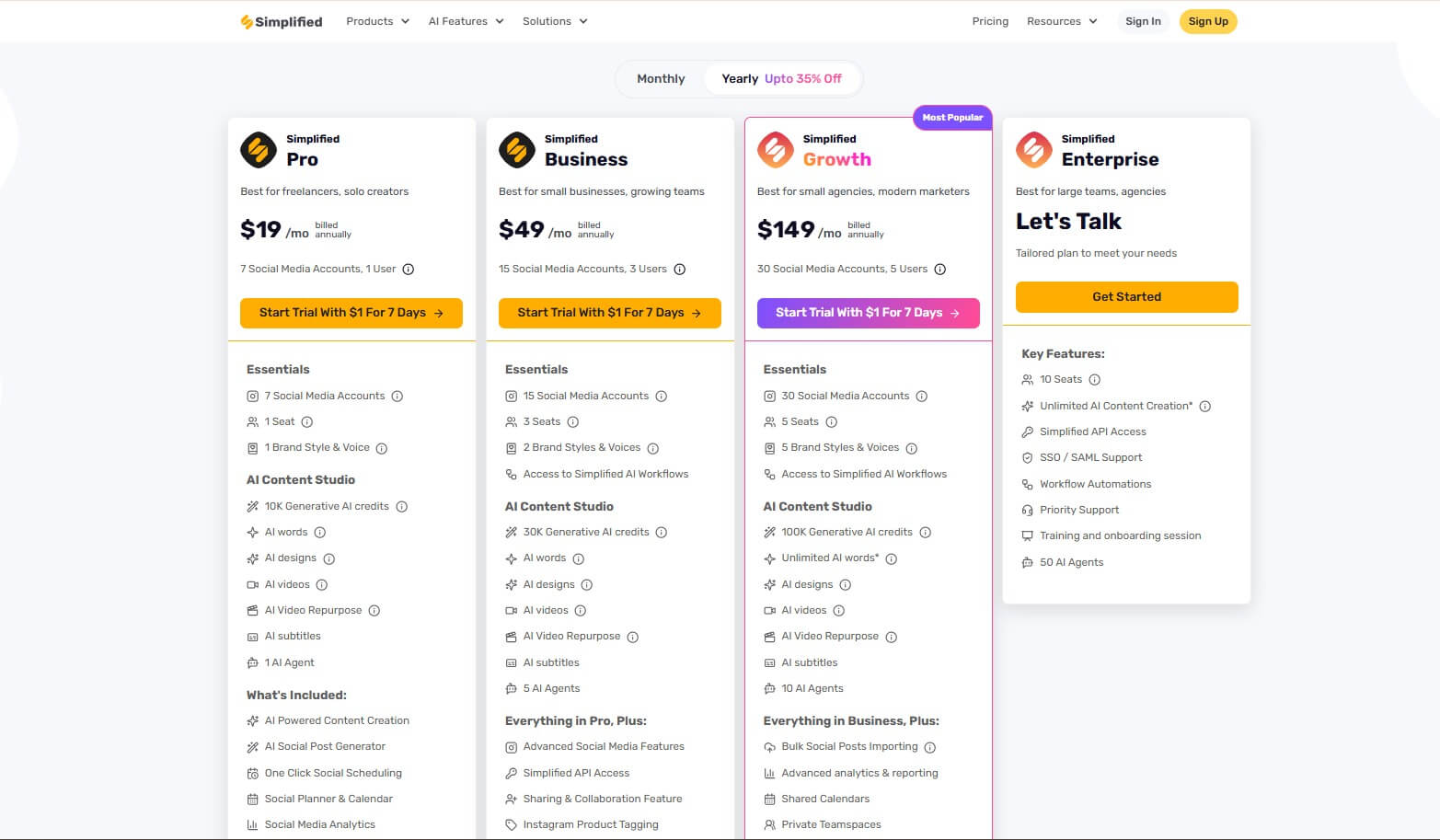Viewport: 1440px width, 840px height.
Task: Click info icon beside "15 Social Media Accounts" under Business Essentials
Action: (x=662, y=397)
